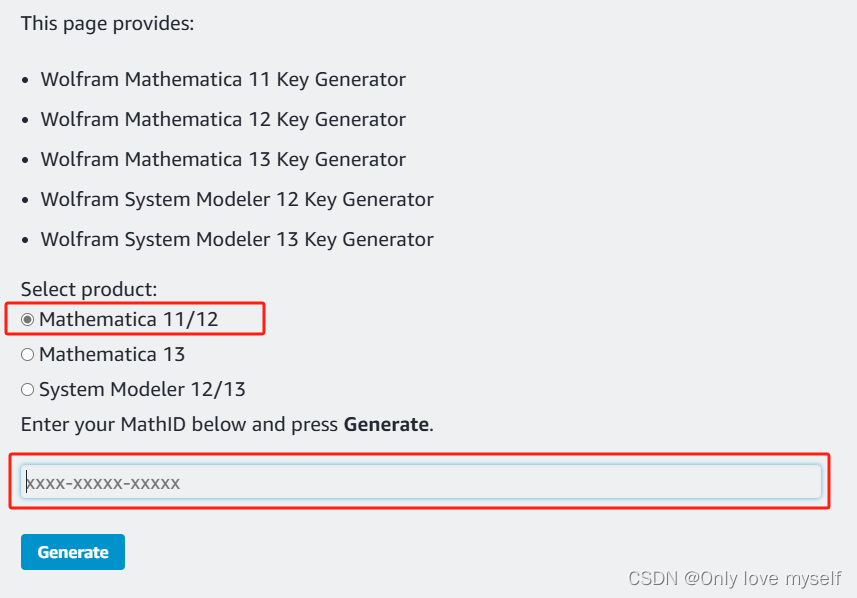Click the first bullet point marker
Viewport: 857px width, 598px height.
24,79
